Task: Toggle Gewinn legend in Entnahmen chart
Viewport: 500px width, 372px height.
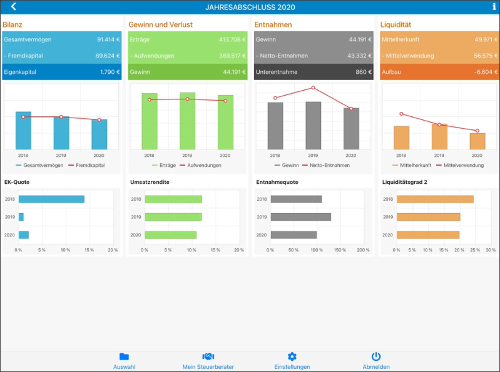Action: (287, 165)
